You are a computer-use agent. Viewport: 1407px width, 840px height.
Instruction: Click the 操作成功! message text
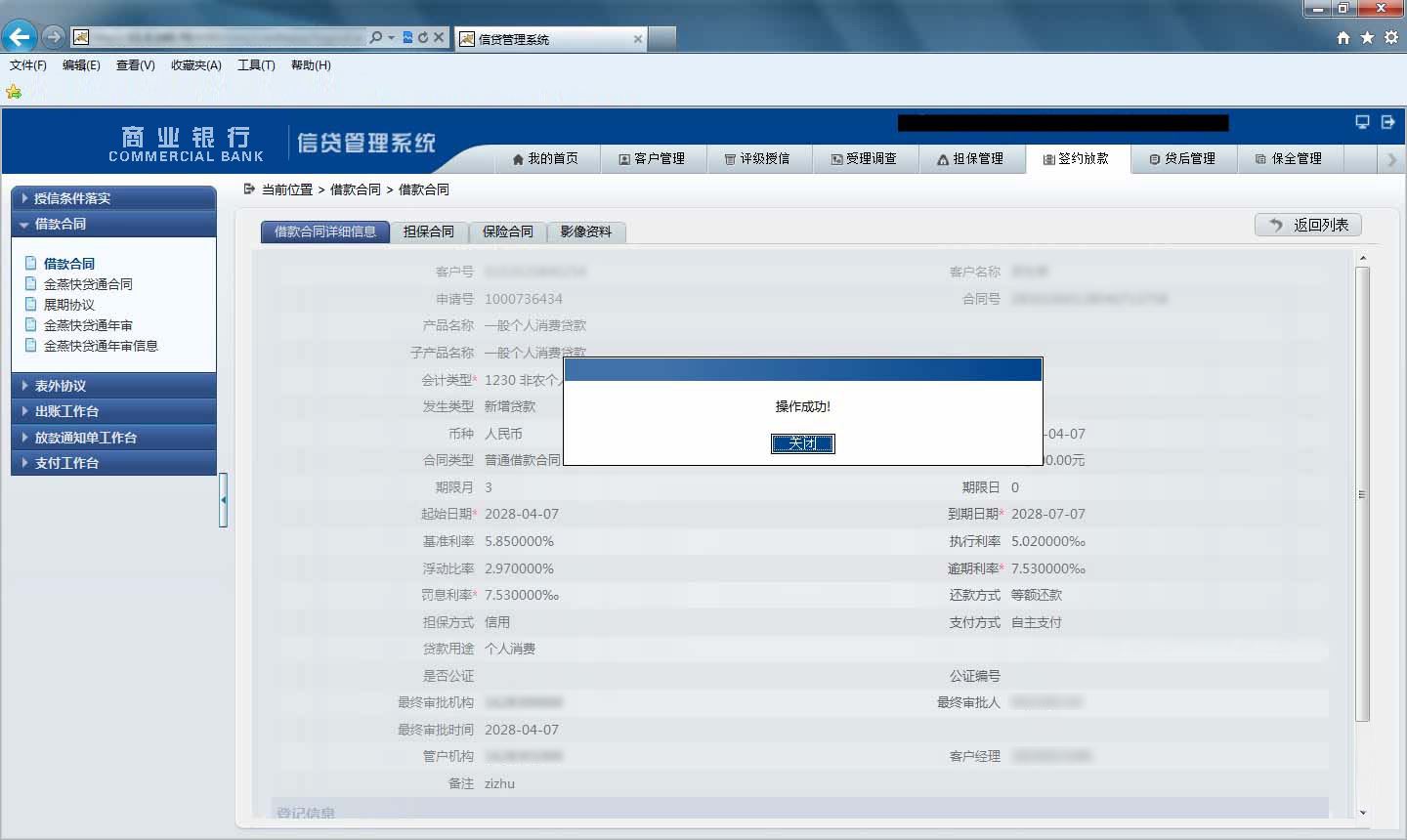click(x=803, y=406)
